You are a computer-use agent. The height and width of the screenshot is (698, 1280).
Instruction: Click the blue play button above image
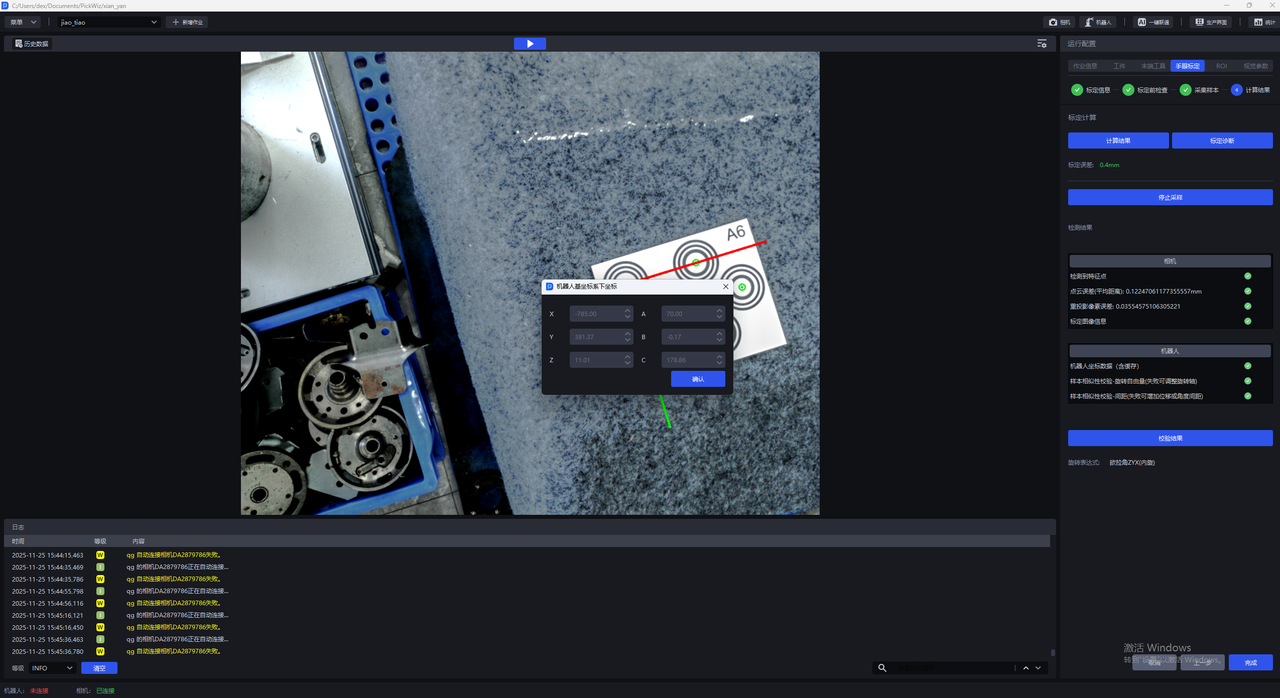point(529,44)
